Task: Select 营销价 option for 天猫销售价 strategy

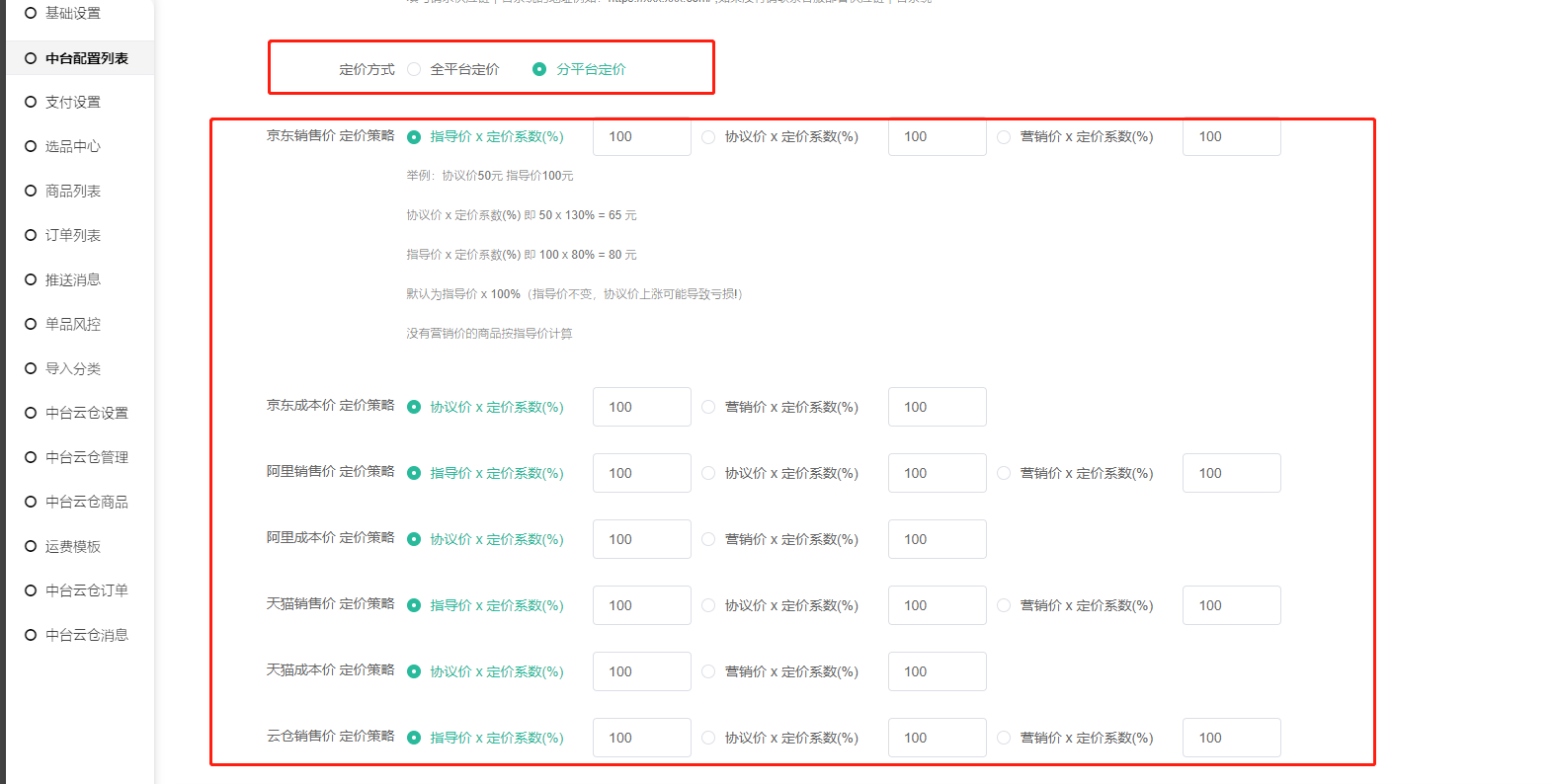Action: [1004, 605]
